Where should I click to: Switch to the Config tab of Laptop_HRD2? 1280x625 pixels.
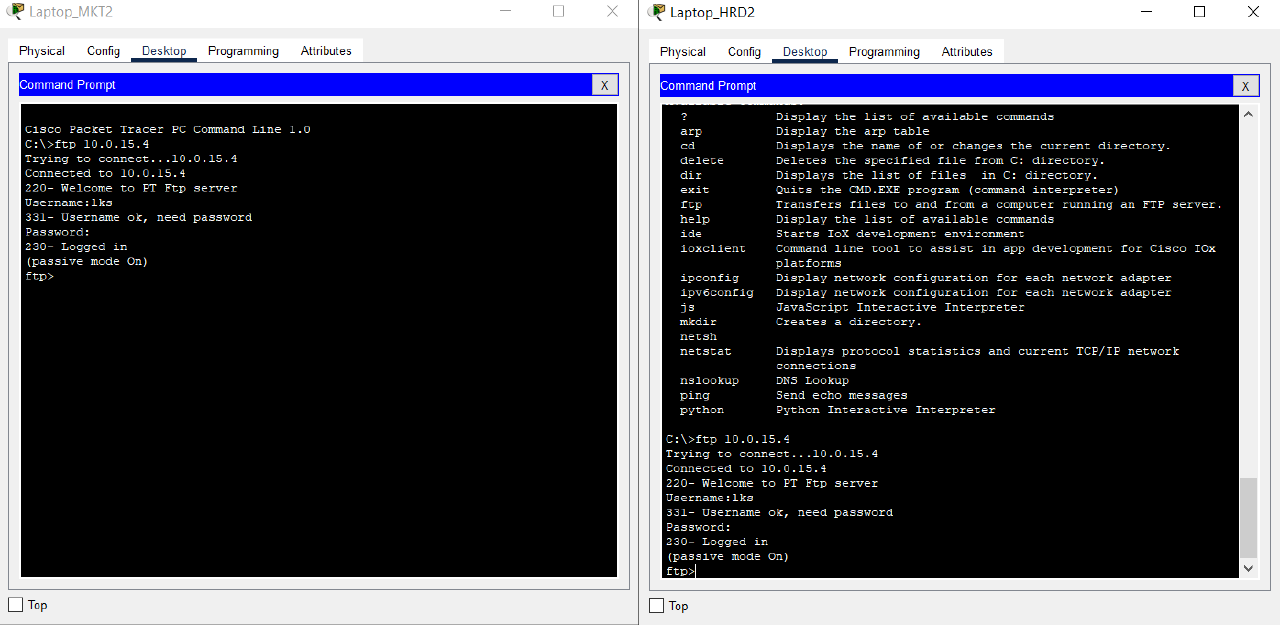click(x=743, y=51)
